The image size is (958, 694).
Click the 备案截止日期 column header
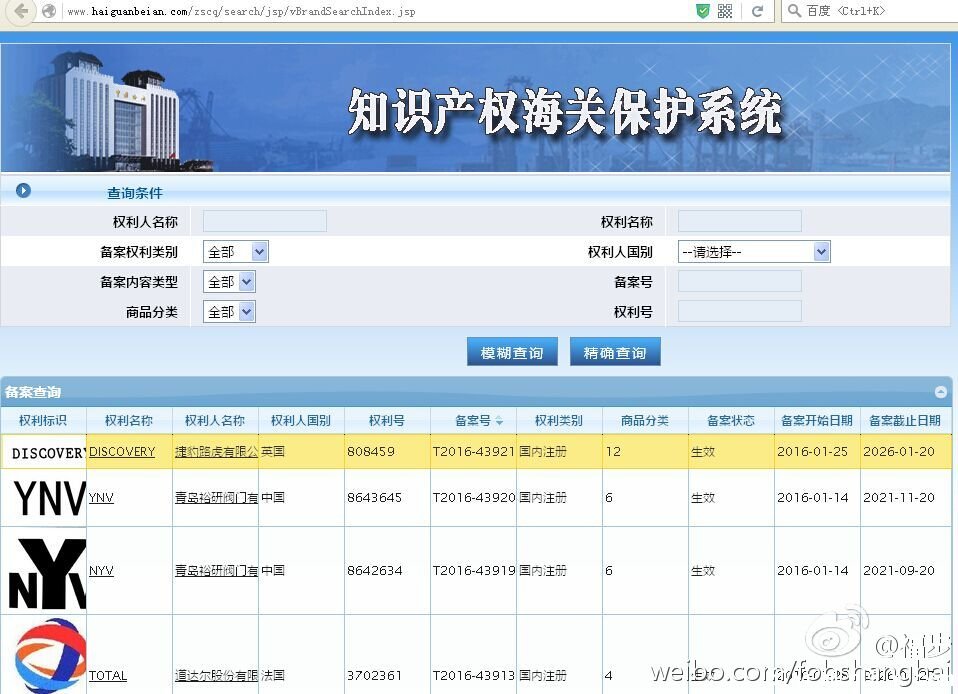(x=905, y=420)
